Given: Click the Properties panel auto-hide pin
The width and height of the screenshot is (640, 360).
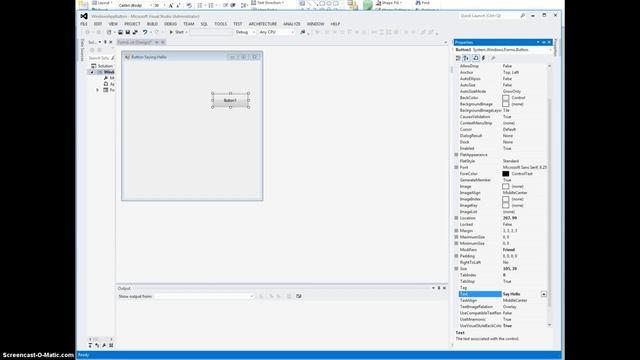Looking at the screenshot, I should point(544,42).
